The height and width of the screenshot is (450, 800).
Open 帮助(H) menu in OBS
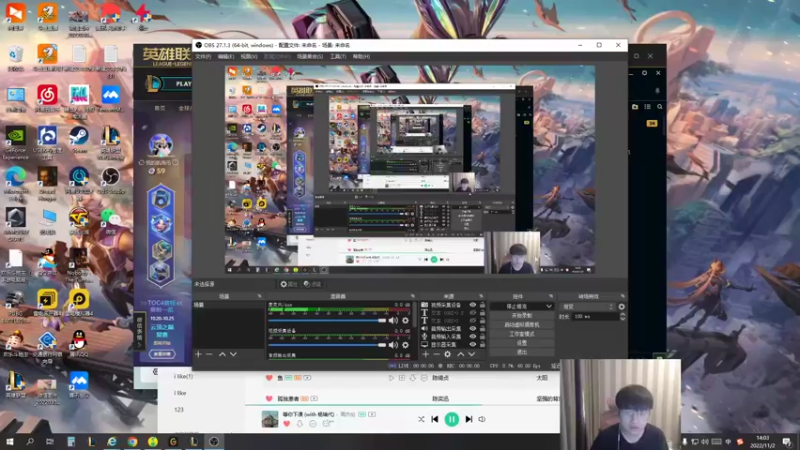tap(361, 57)
